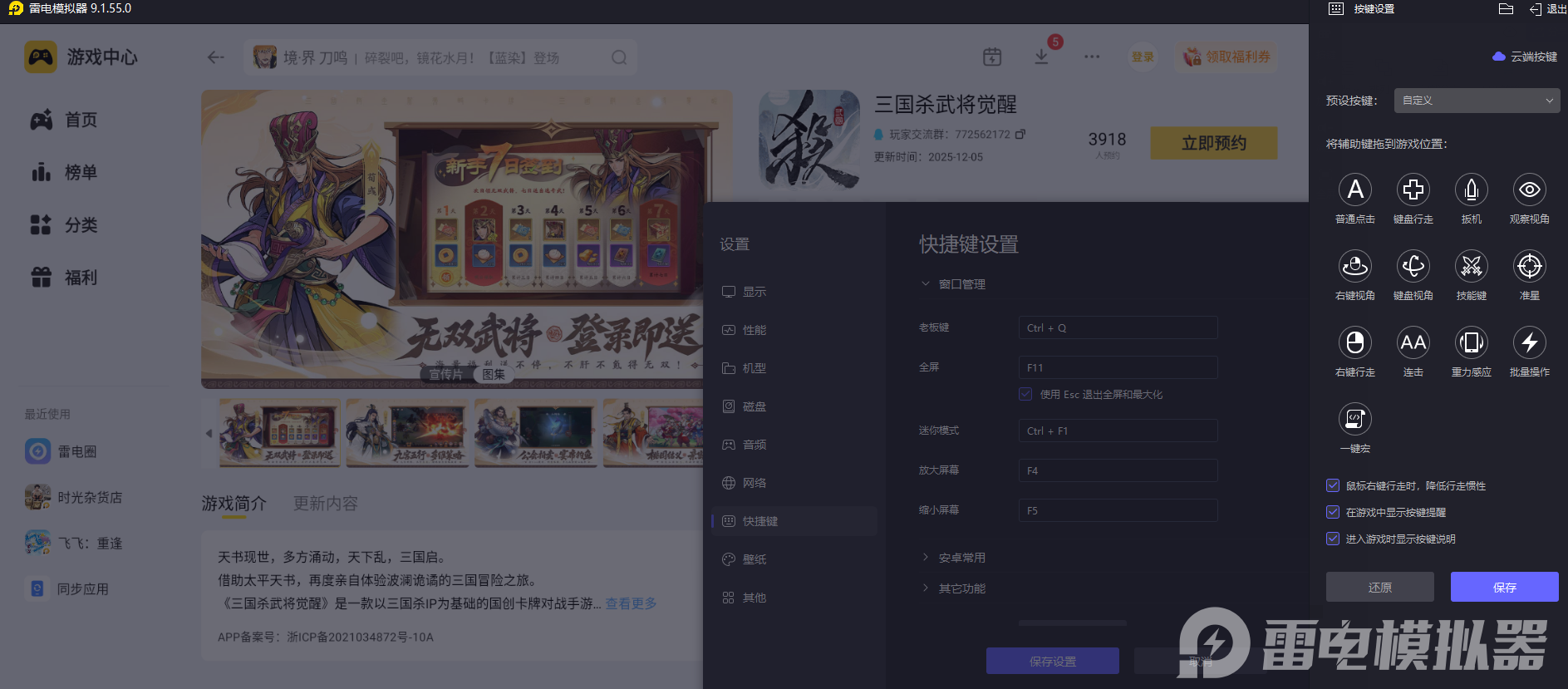The width and height of the screenshot is (1568, 689).
Task: Select the 重力感应 gravity sensor icon
Action: coord(1472,342)
